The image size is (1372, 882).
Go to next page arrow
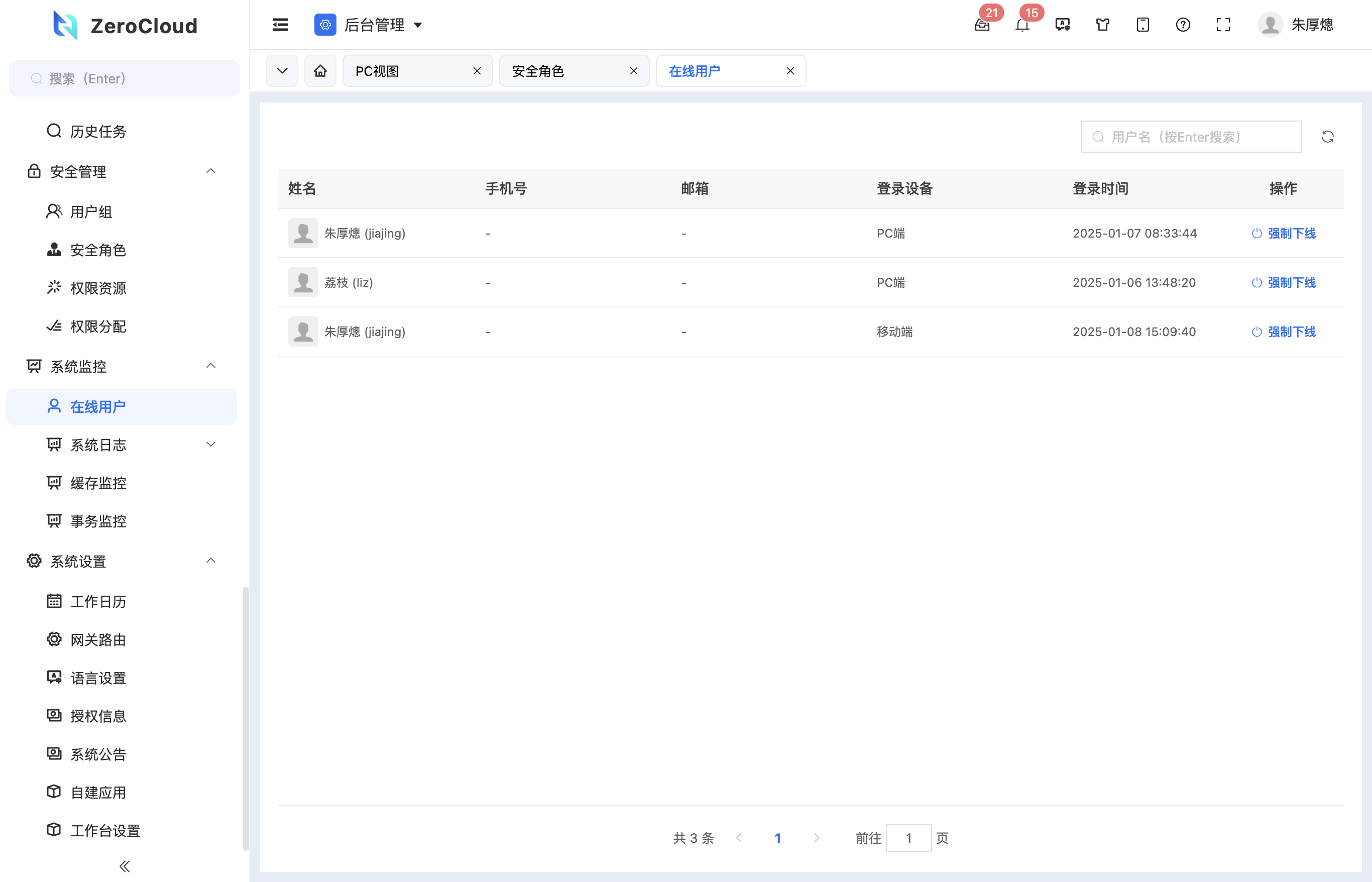(817, 838)
